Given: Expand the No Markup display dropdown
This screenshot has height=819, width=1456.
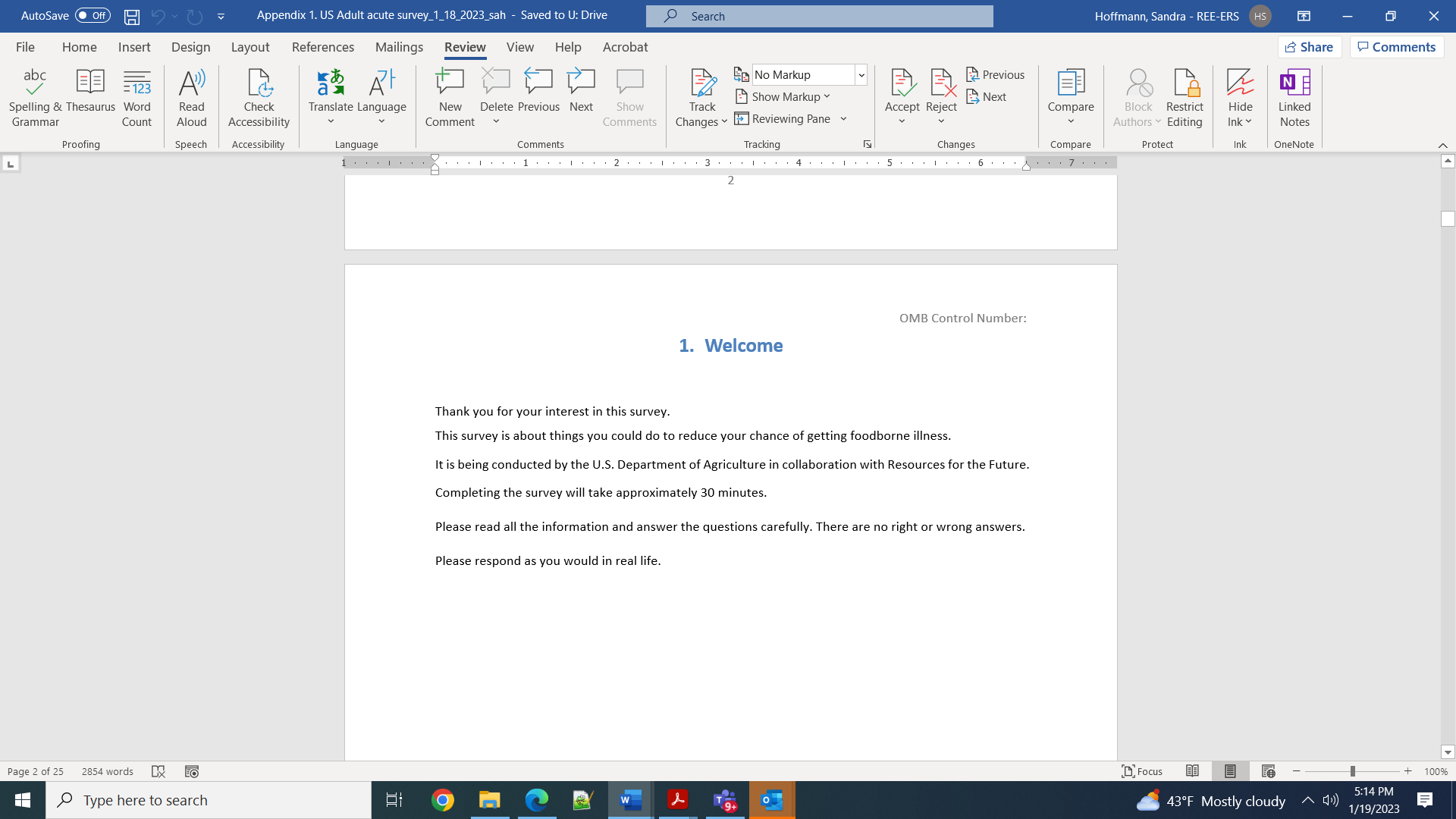Looking at the screenshot, I should tap(861, 75).
